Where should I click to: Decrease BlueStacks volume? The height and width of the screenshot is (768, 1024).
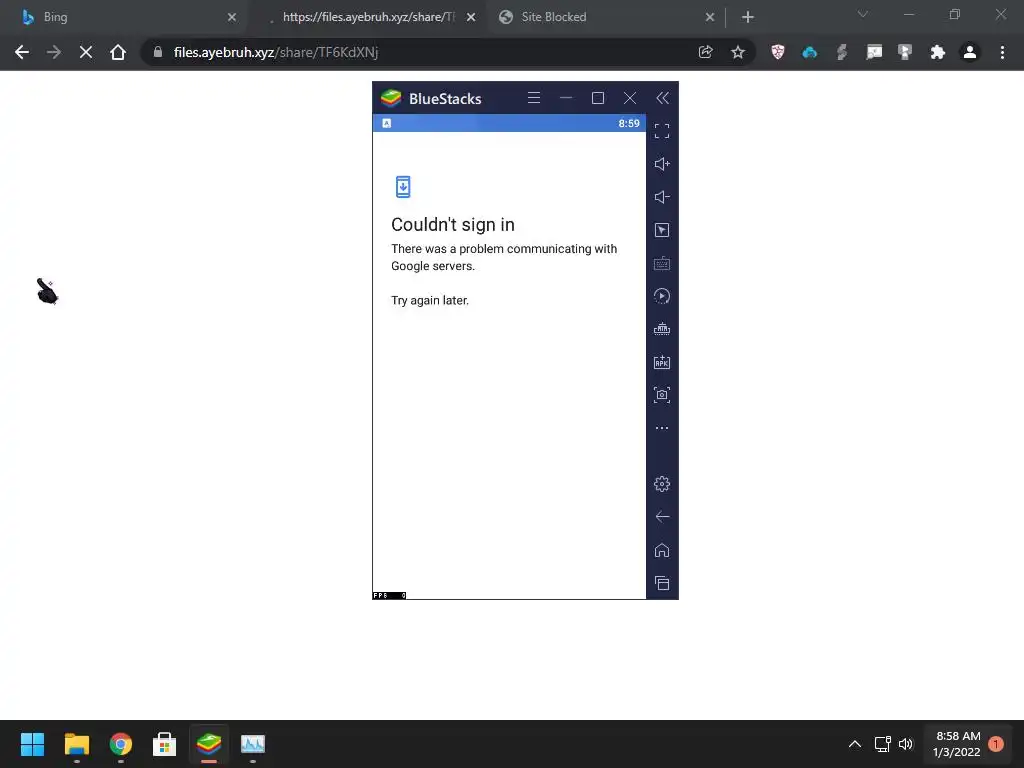662,197
